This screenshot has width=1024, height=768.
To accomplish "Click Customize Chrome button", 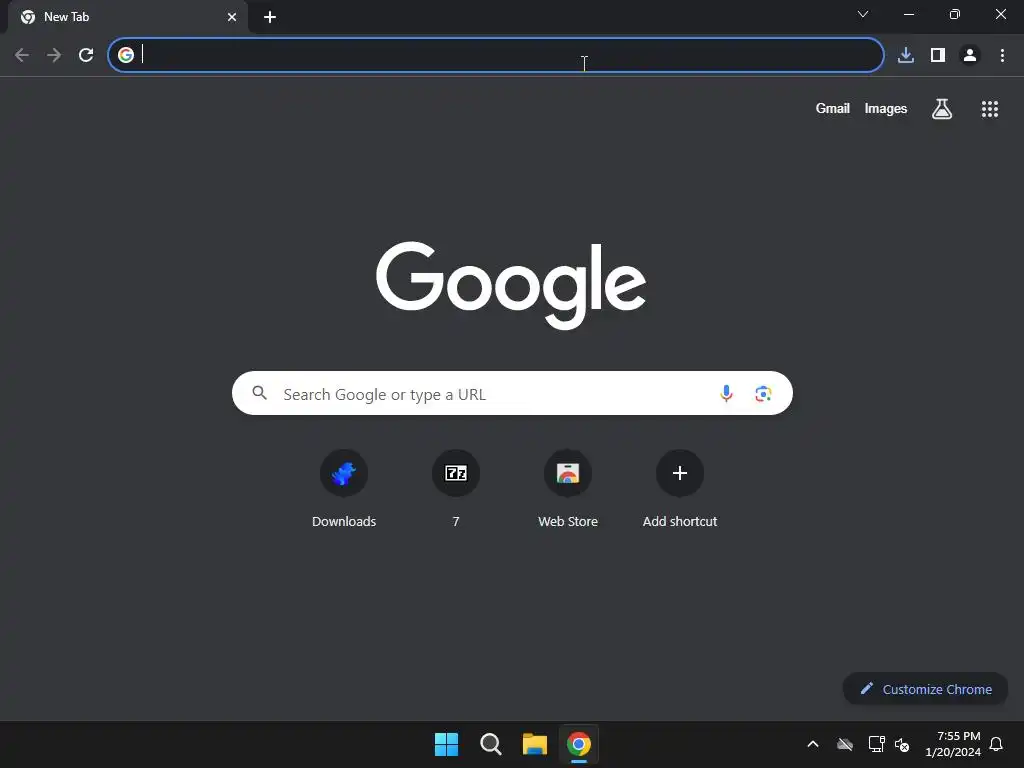I will tap(925, 689).
